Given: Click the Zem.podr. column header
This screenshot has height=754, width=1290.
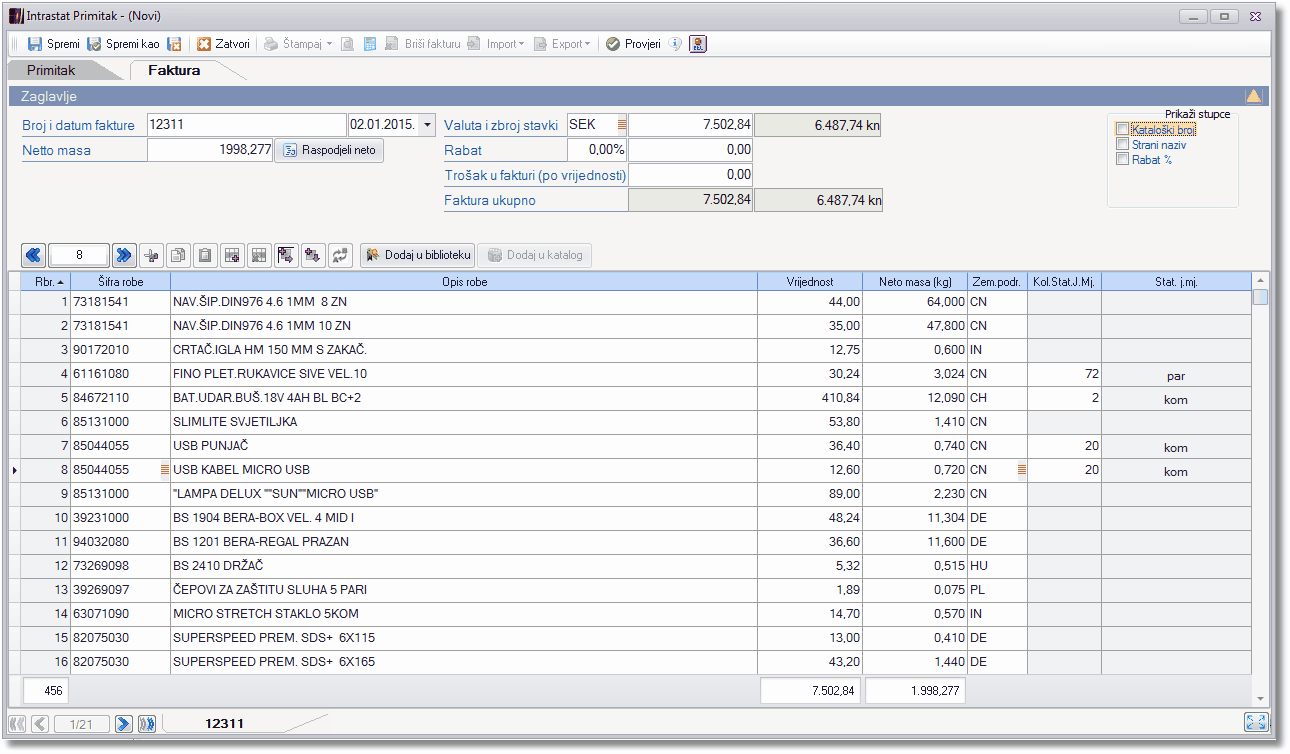Looking at the screenshot, I should [x=997, y=282].
